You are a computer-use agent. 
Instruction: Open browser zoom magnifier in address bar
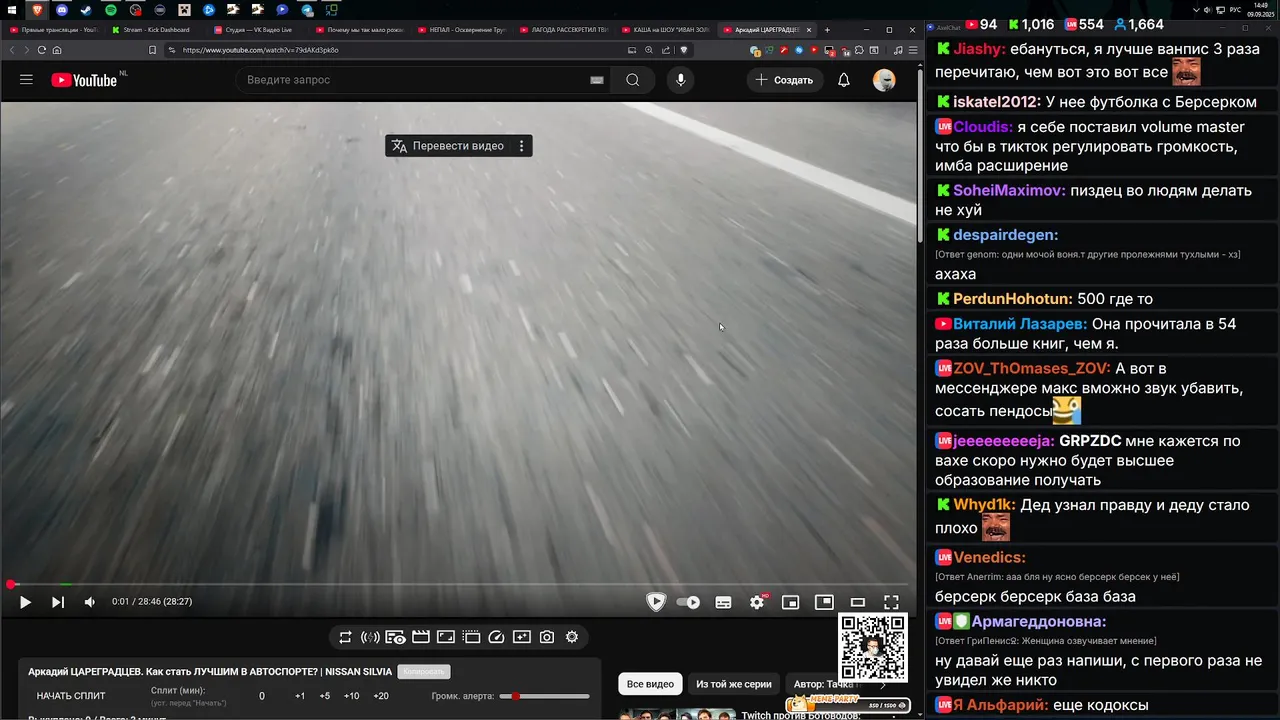click(x=648, y=50)
